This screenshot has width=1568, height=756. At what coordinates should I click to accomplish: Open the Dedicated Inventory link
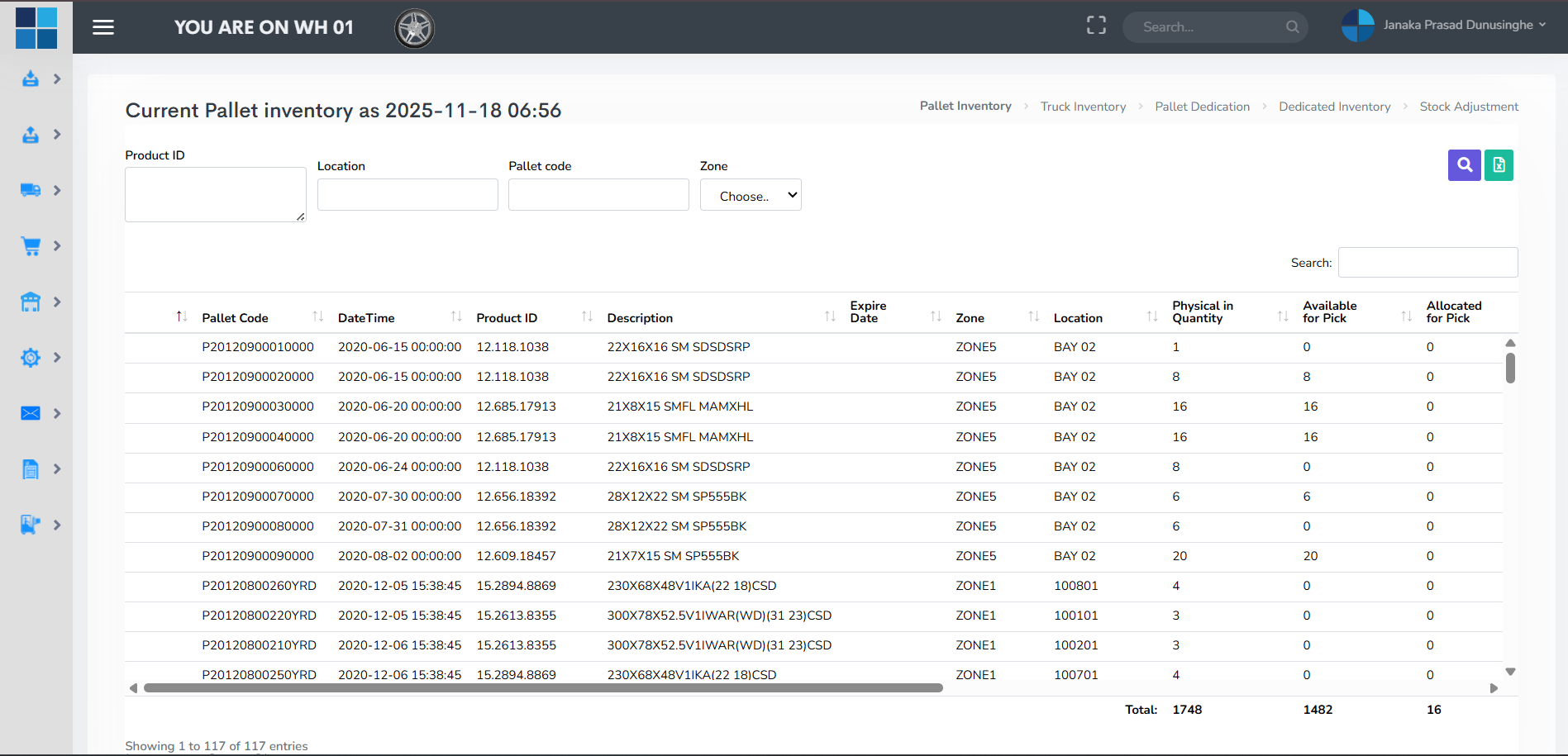[x=1334, y=107]
